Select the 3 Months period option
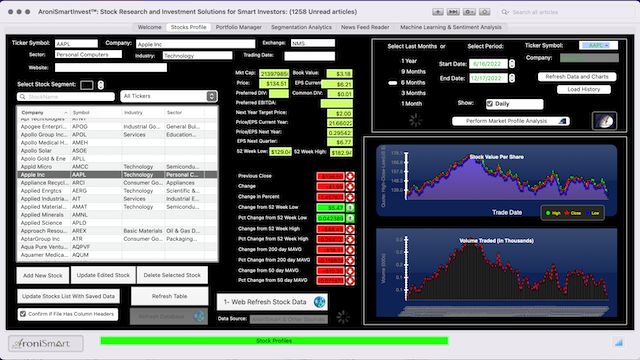Image resolution: width=640 pixels, height=360 pixels. coord(413,93)
